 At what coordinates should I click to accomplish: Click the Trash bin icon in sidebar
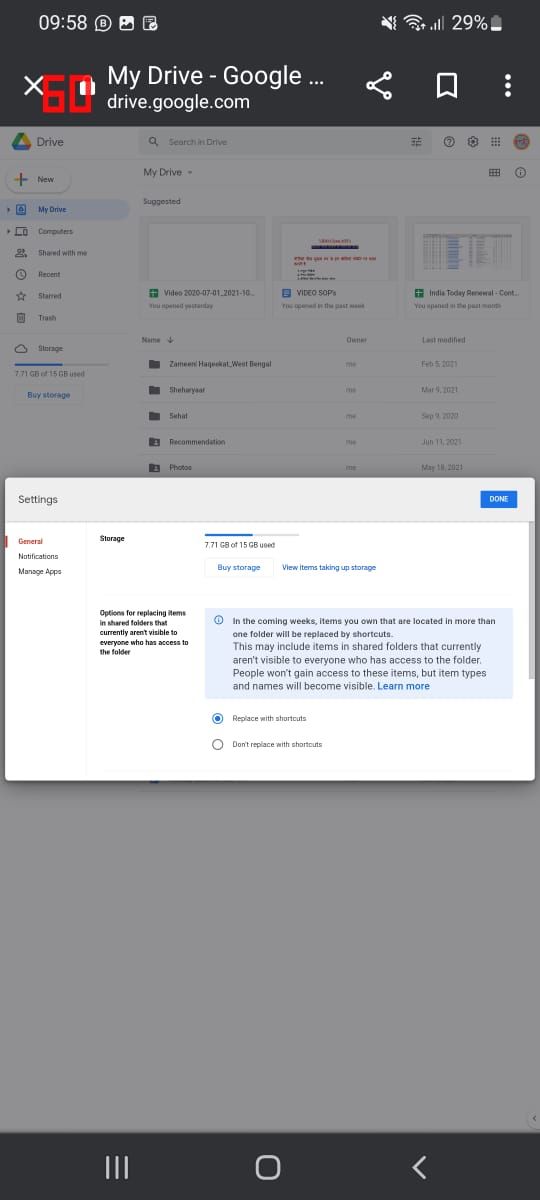click(x=21, y=318)
